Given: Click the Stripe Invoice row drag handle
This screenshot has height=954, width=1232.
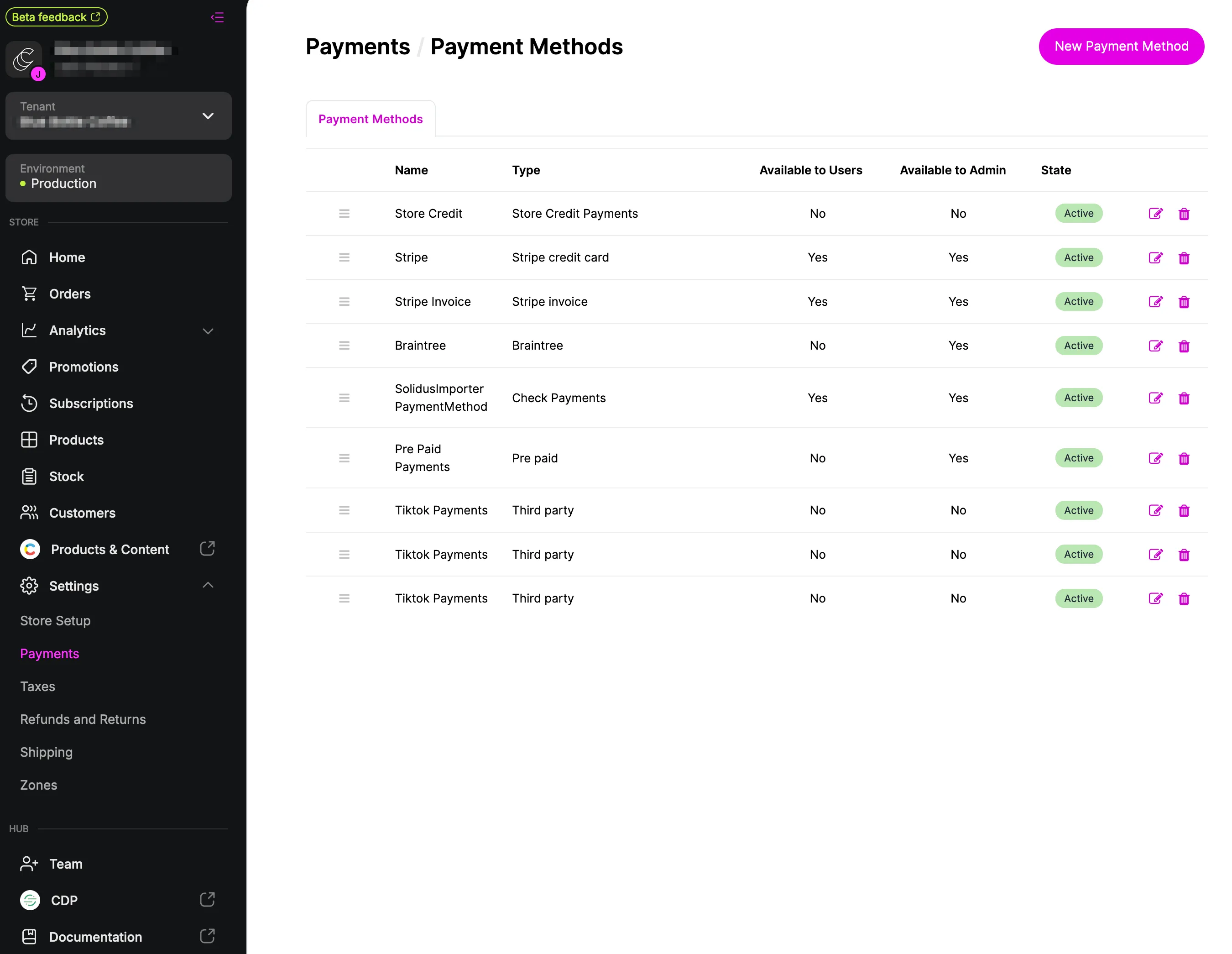Looking at the screenshot, I should pos(344,302).
